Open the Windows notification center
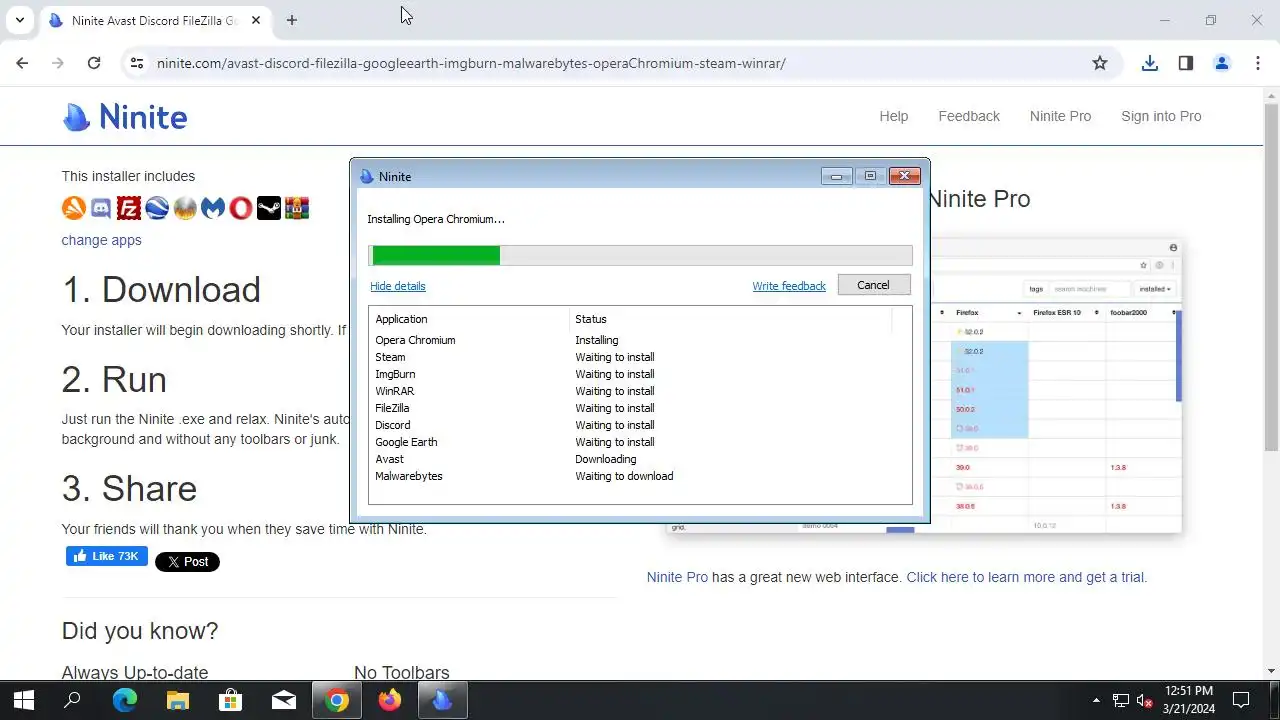Image resolution: width=1280 pixels, height=720 pixels. 1241,700
